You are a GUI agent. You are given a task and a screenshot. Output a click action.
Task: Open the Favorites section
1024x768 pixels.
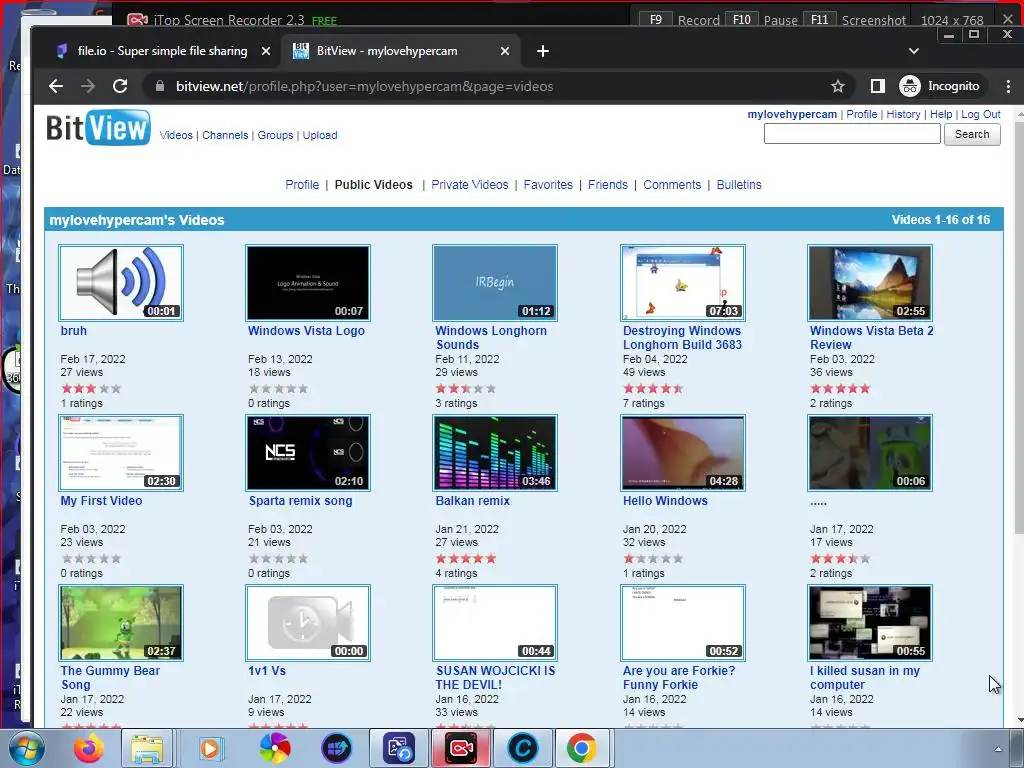click(x=548, y=185)
